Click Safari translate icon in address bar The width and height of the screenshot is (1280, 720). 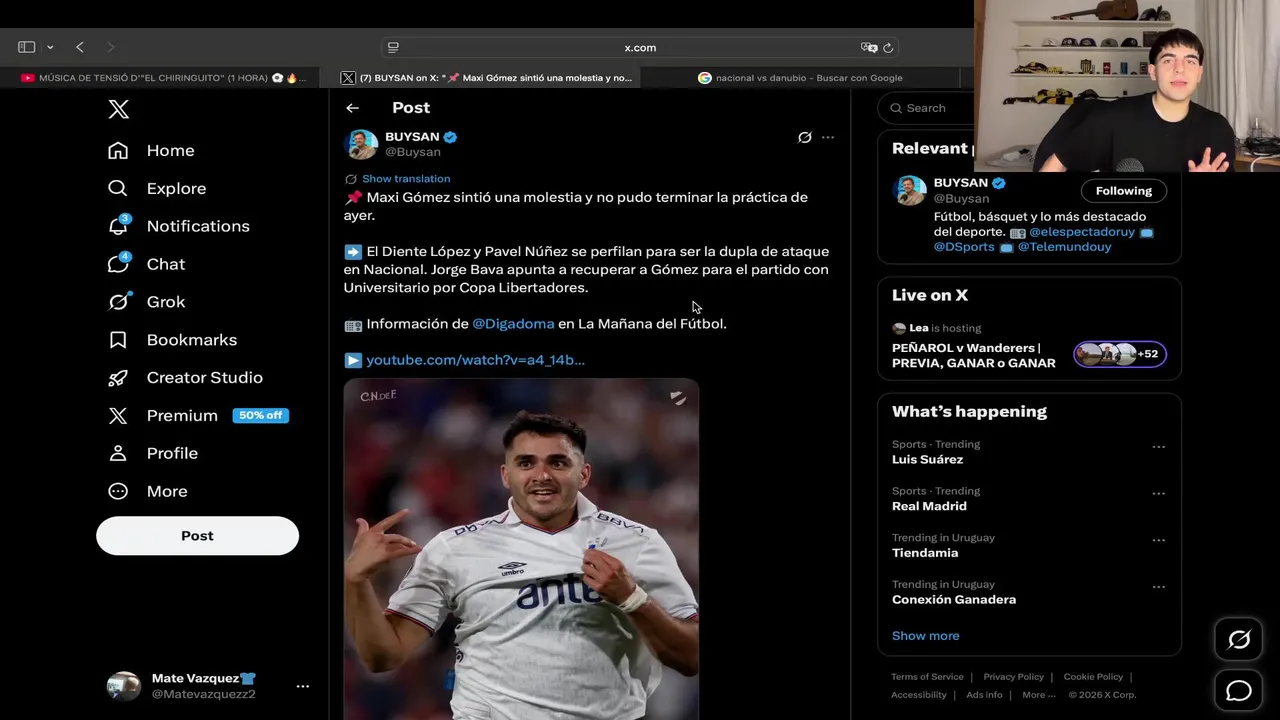coord(868,47)
